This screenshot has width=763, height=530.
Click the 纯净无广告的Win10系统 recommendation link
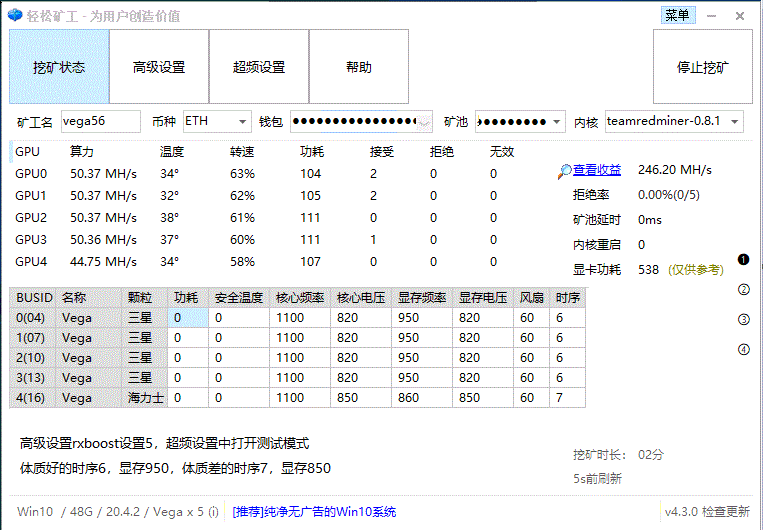click(x=314, y=512)
